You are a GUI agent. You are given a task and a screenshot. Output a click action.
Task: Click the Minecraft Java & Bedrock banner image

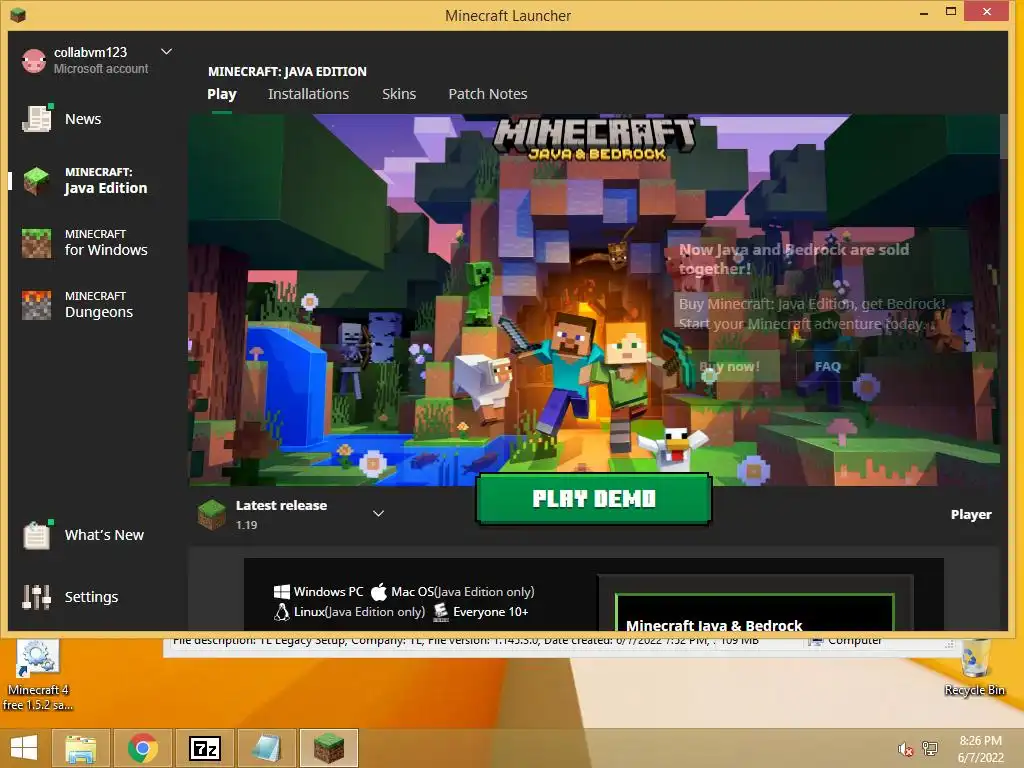(x=594, y=300)
